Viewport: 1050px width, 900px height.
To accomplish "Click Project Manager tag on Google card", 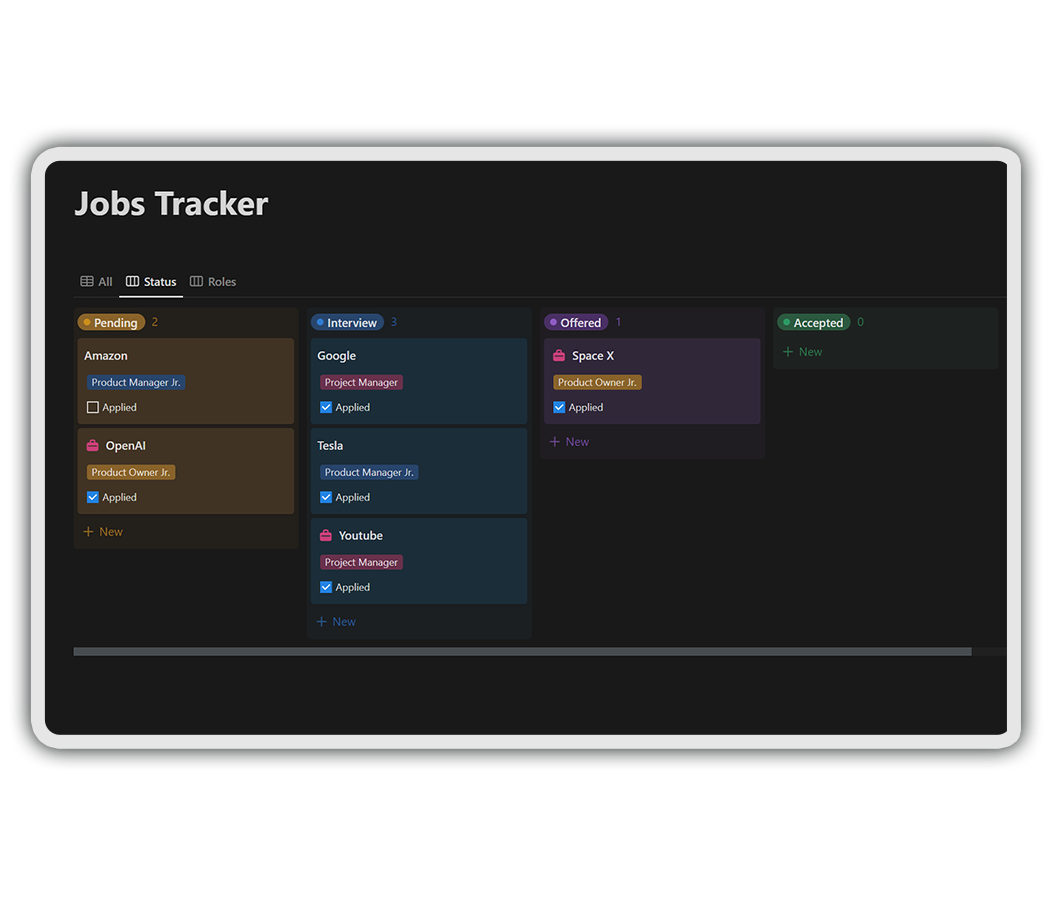I will tap(361, 382).
